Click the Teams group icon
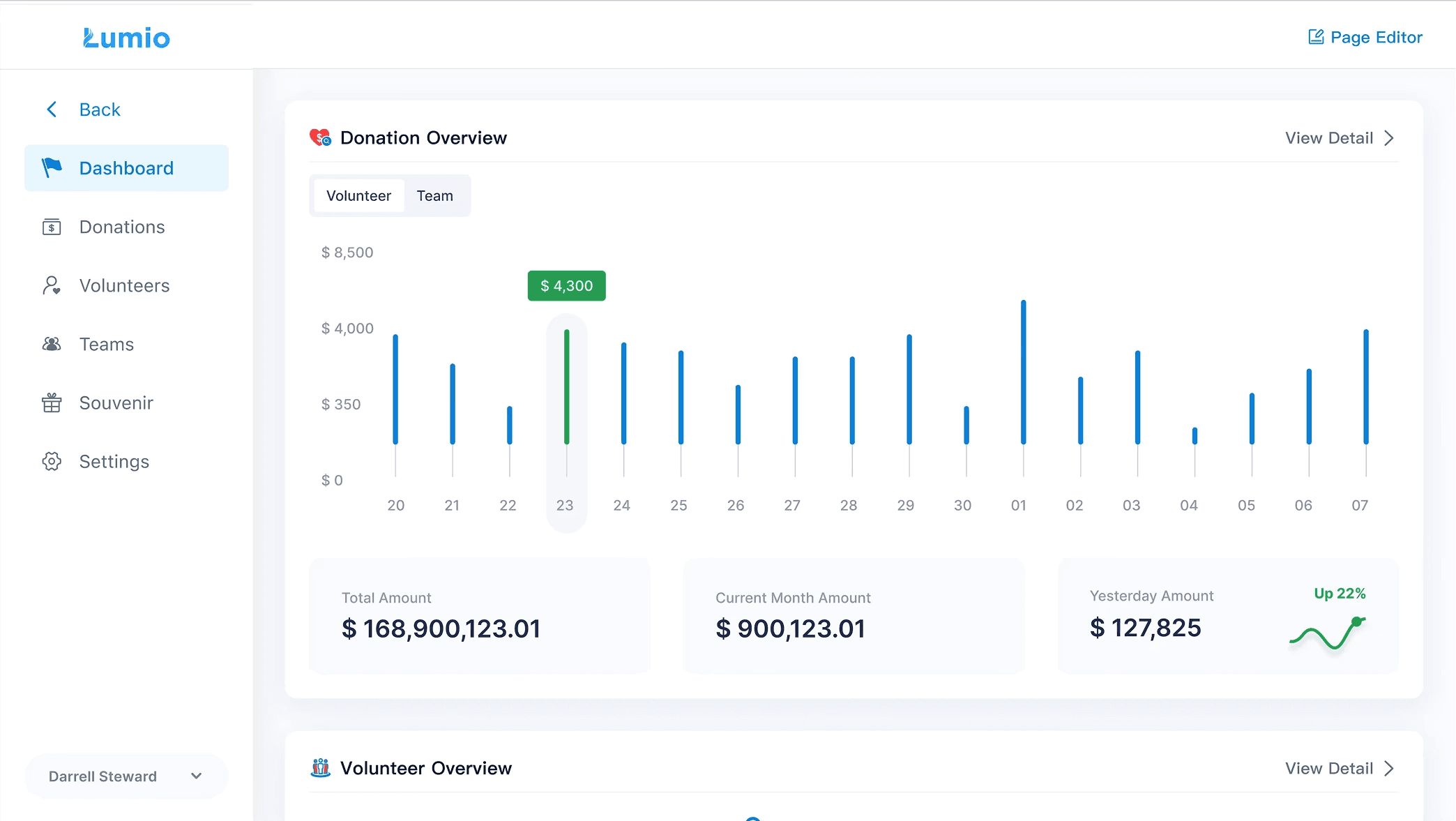1456x821 pixels. (x=52, y=344)
